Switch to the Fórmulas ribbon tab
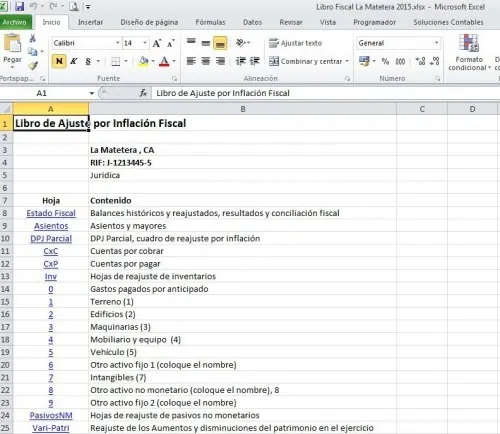This screenshot has width=500, height=434. click(x=210, y=22)
